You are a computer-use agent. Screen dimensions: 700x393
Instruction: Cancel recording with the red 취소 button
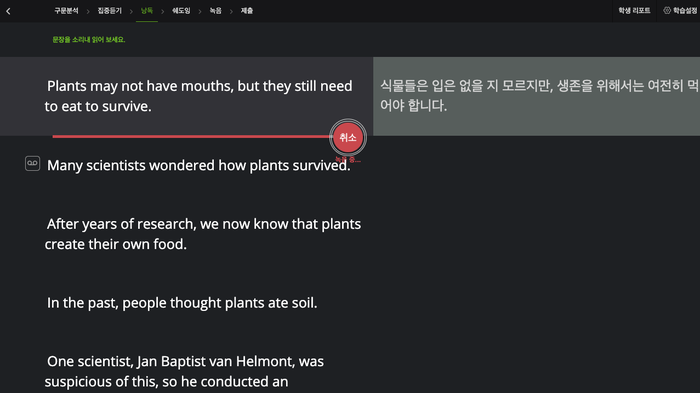coord(348,138)
